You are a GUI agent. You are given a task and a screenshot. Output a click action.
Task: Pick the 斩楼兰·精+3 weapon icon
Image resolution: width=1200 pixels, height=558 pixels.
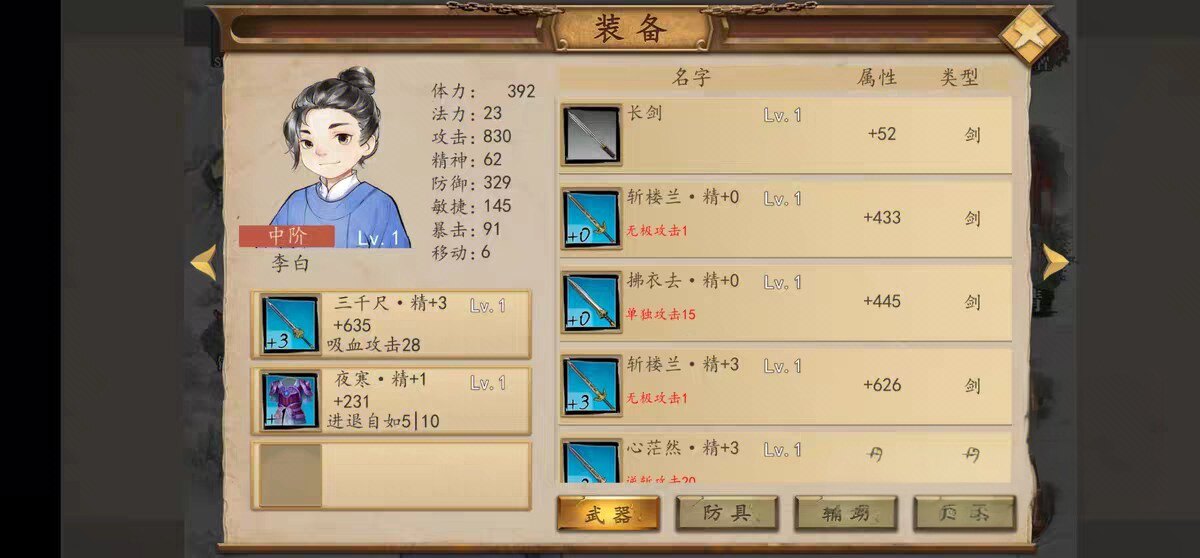[x=592, y=385]
